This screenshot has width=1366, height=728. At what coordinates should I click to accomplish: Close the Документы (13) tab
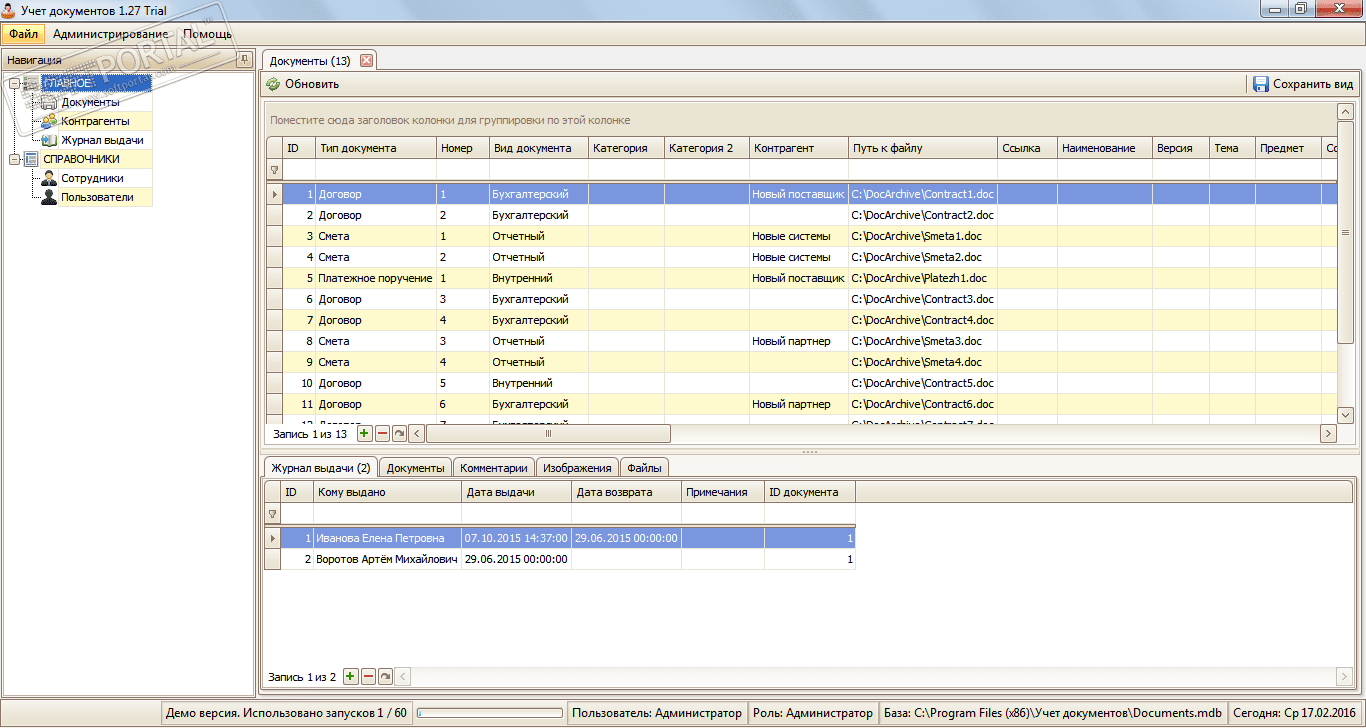click(x=366, y=60)
